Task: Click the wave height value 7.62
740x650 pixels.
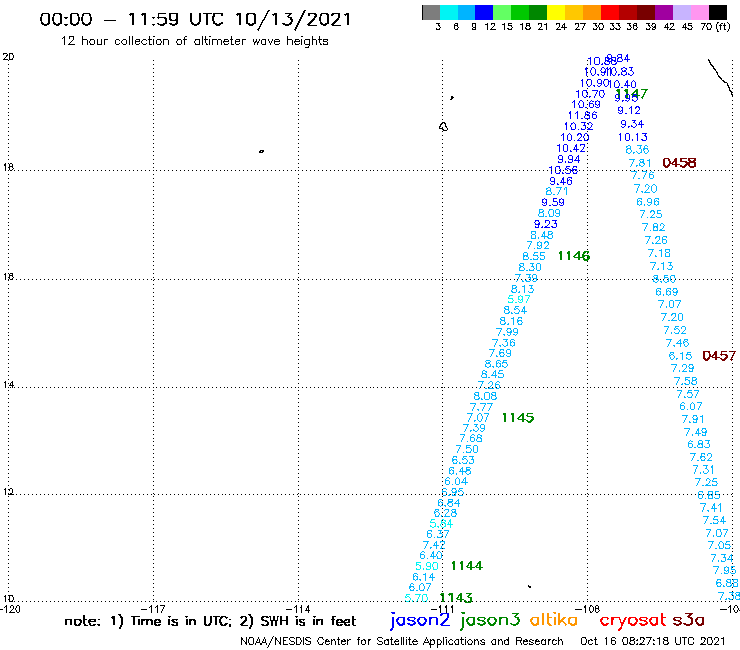Action: point(701,457)
